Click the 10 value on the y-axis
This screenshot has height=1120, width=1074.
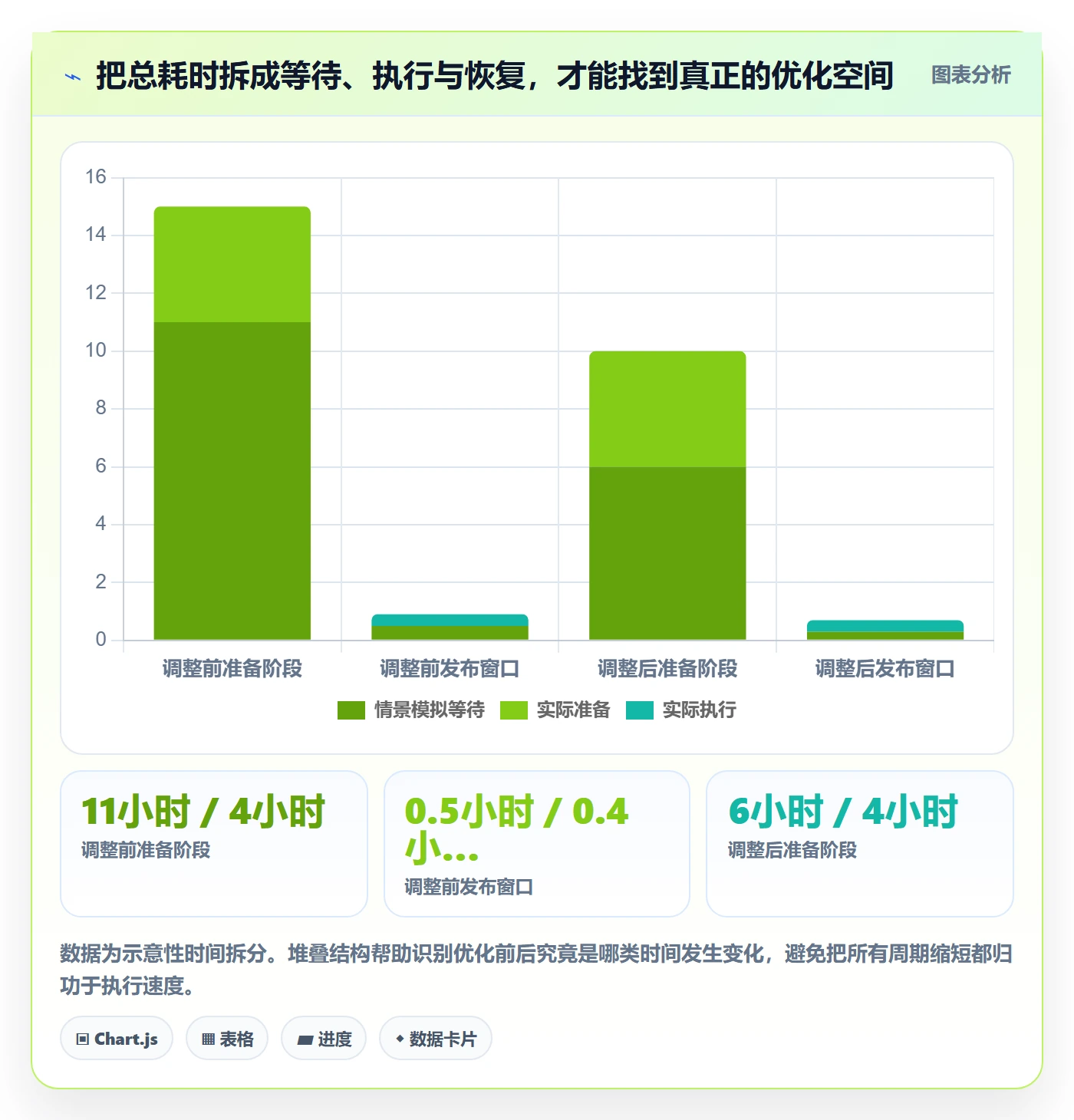point(96,351)
